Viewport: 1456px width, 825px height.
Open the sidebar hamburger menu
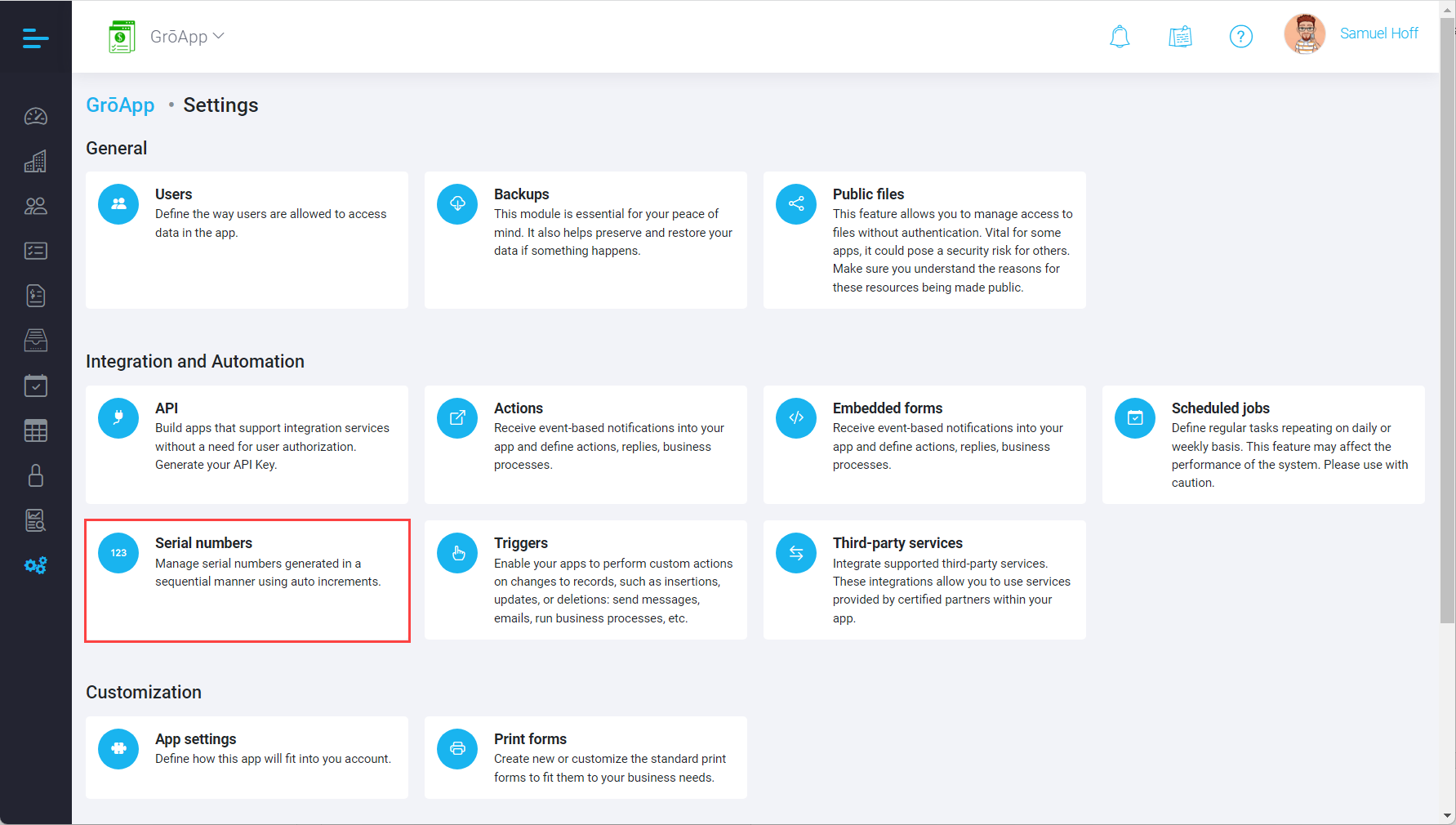tap(35, 38)
